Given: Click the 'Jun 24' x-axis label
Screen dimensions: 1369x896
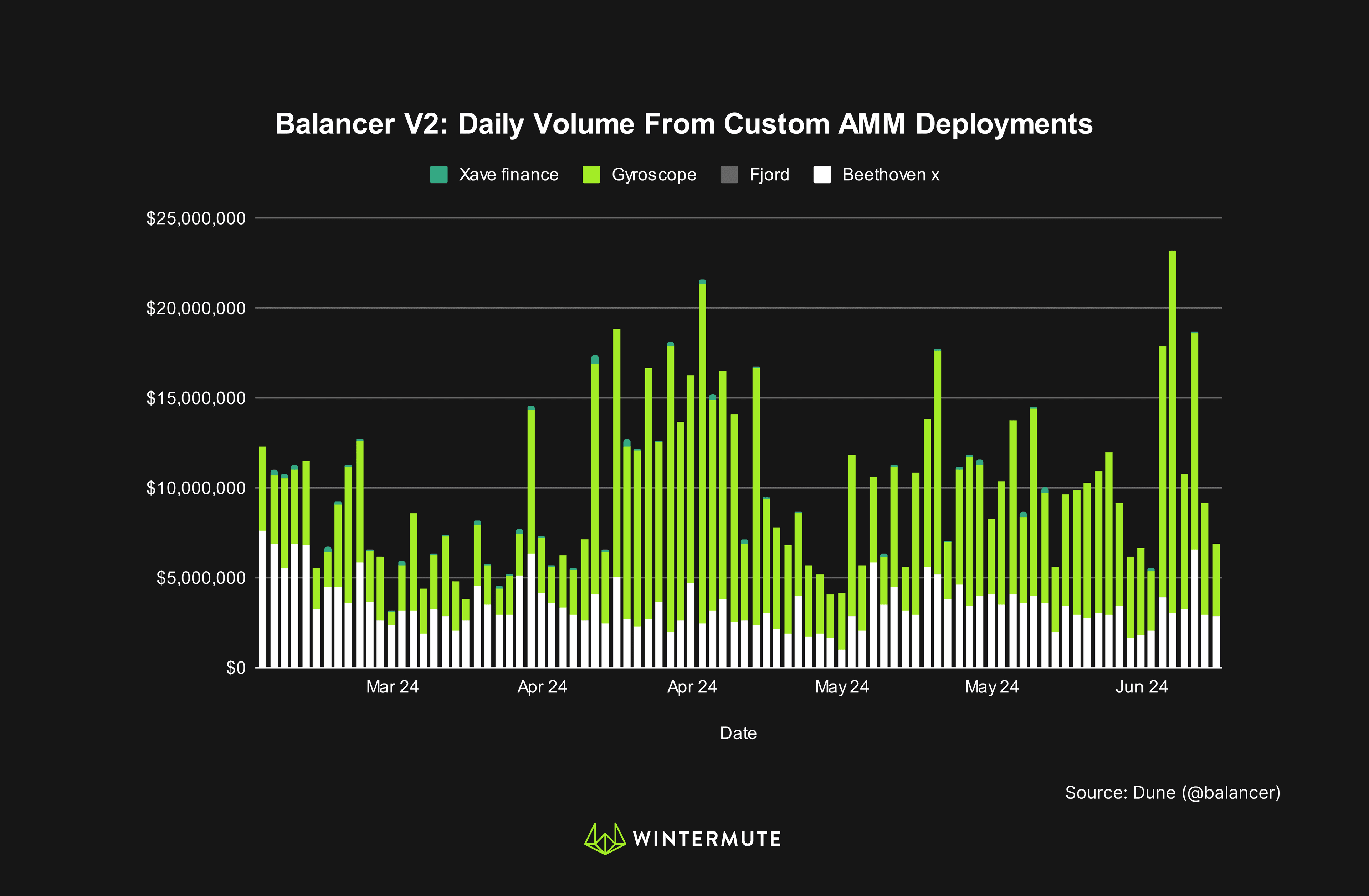Looking at the screenshot, I should coord(1141,687).
